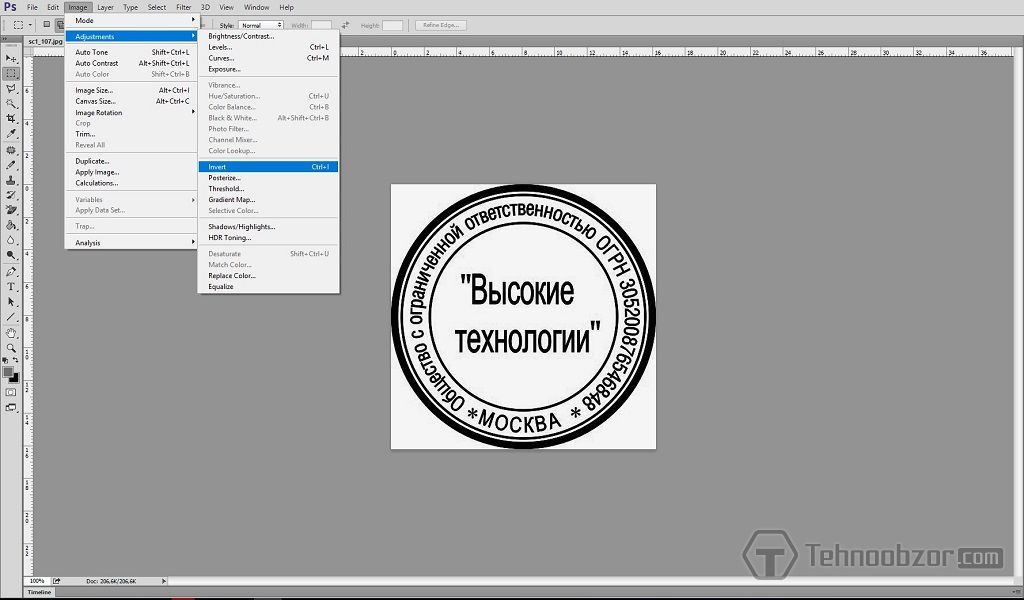Select the Line tool
Viewport: 1024px width, 600px height.
click(x=11, y=317)
